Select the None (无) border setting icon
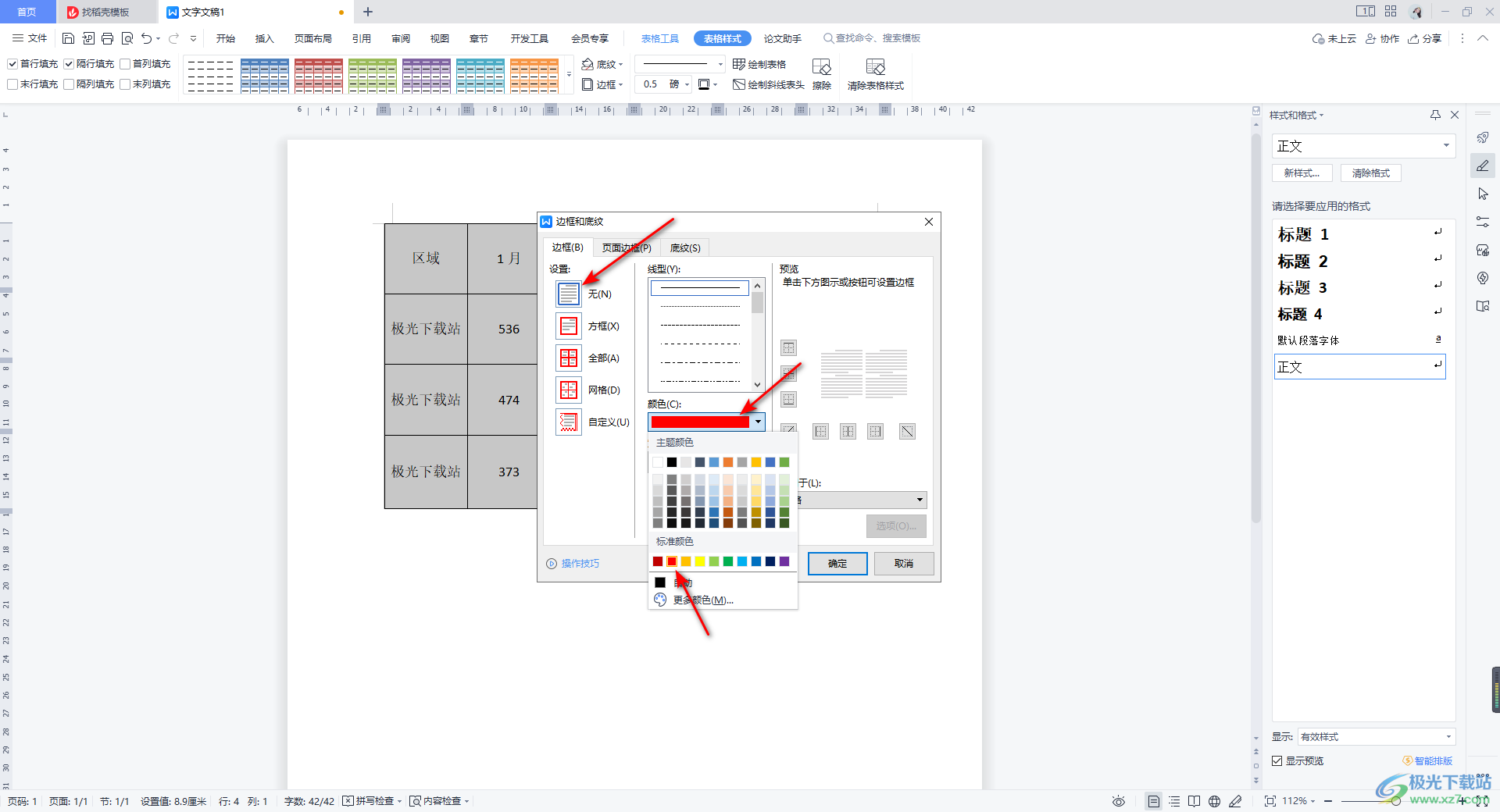1500x812 pixels. tap(569, 294)
